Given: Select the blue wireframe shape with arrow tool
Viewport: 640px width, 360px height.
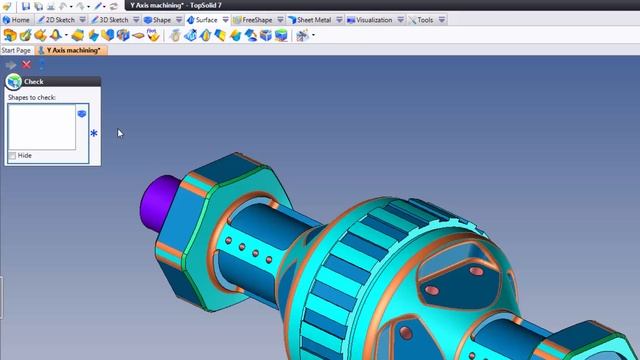Looking at the screenshot, I should [190, 36].
